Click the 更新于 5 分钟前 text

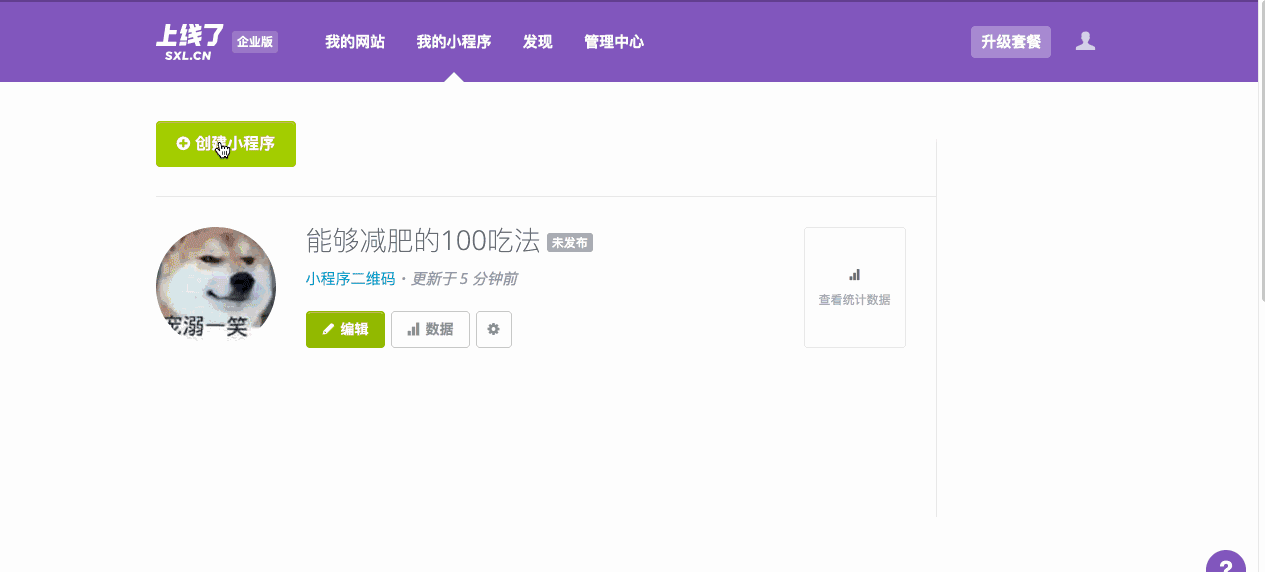tap(464, 279)
